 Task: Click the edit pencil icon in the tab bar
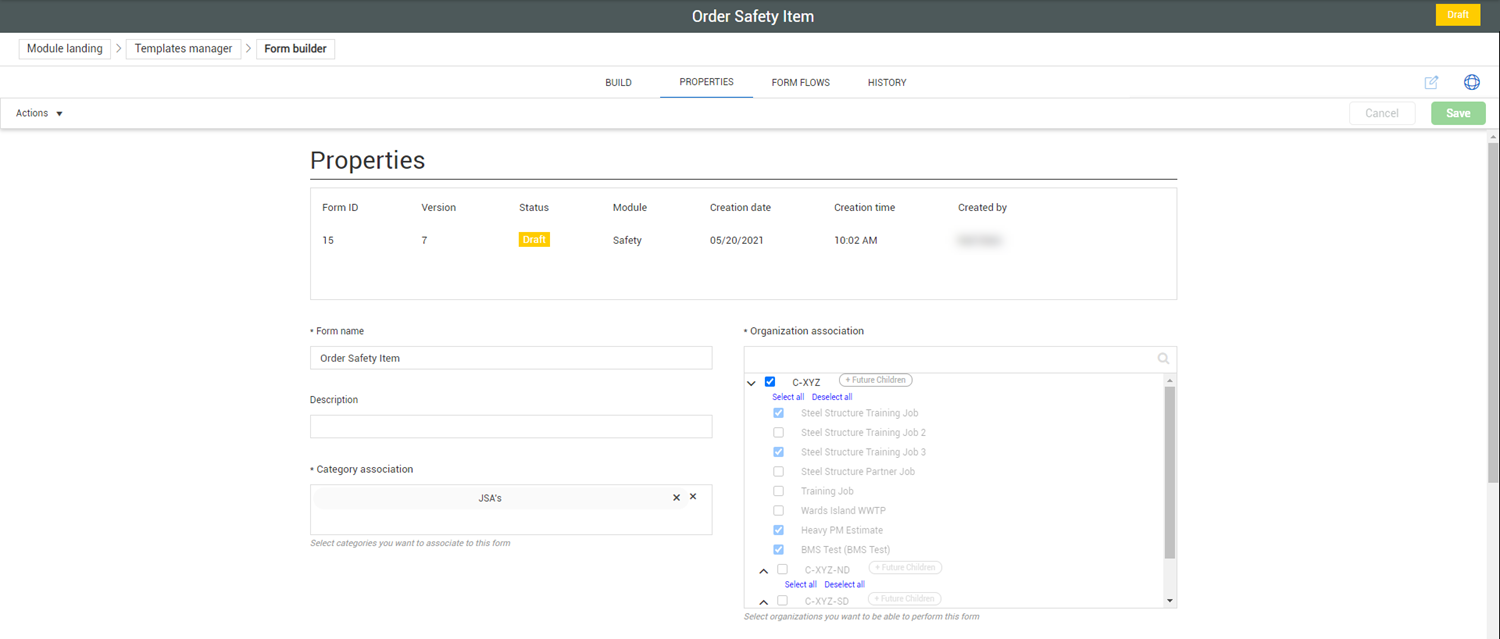(1431, 82)
